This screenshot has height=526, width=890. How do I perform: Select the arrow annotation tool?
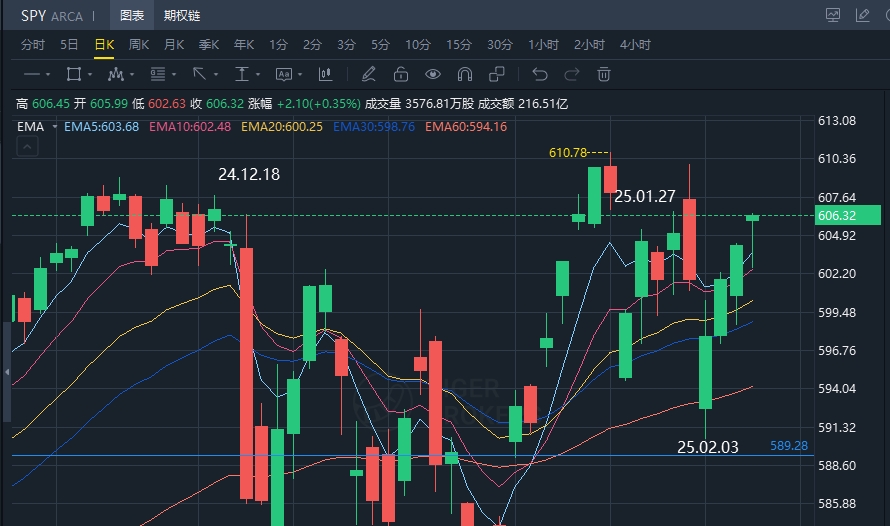coord(199,74)
